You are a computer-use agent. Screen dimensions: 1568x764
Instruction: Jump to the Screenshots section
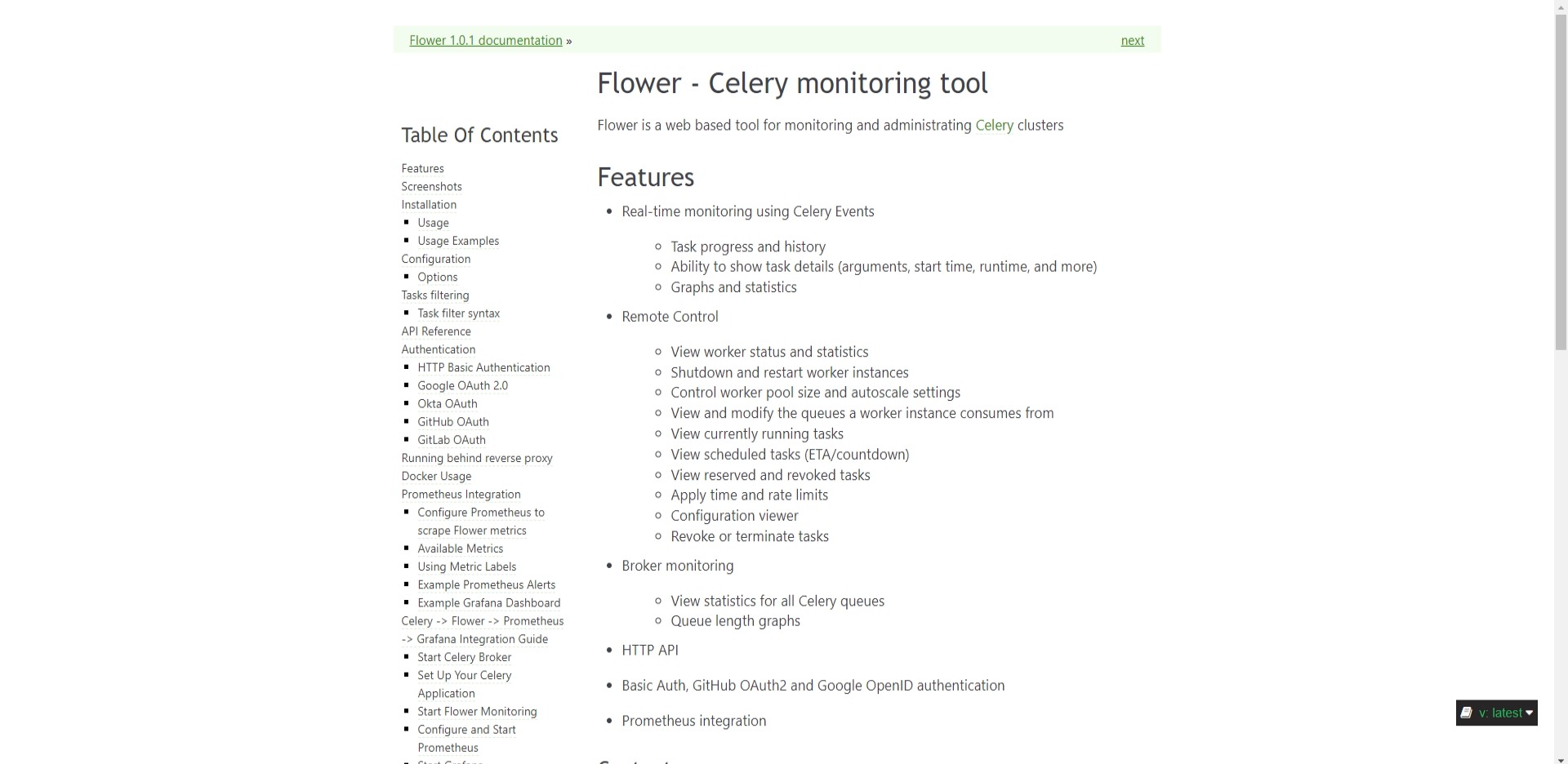[431, 187]
